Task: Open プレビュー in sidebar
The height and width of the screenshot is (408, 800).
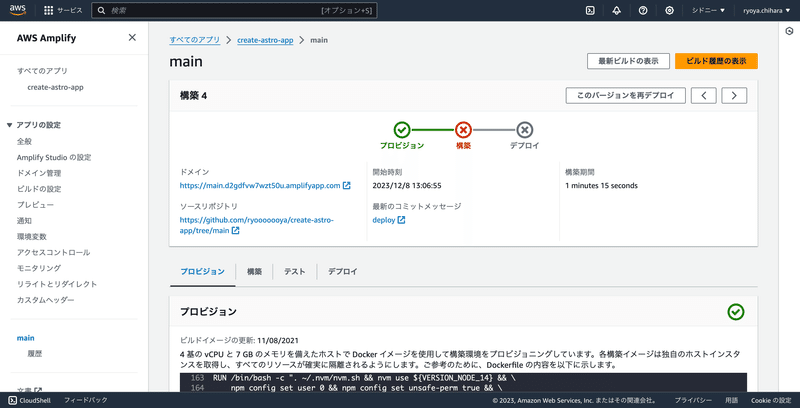Action: 35,205
